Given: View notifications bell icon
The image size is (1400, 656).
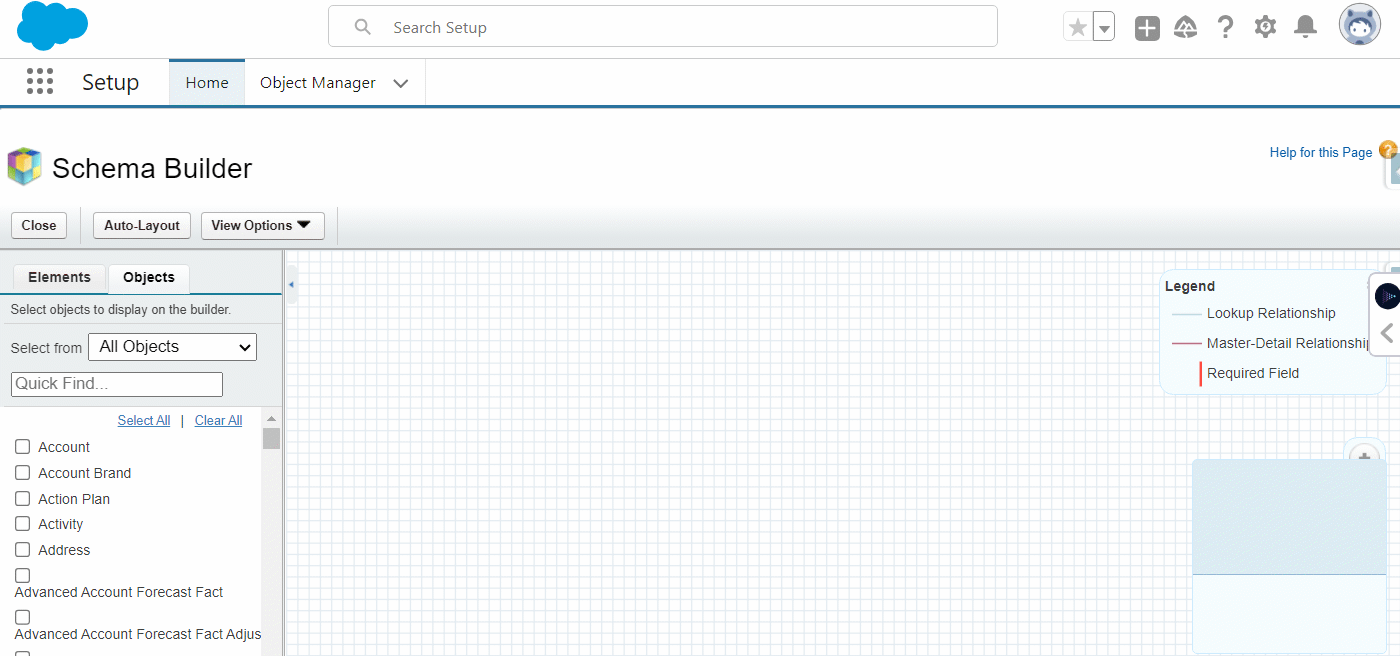Looking at the screenshot, I should coord(1305,28).
